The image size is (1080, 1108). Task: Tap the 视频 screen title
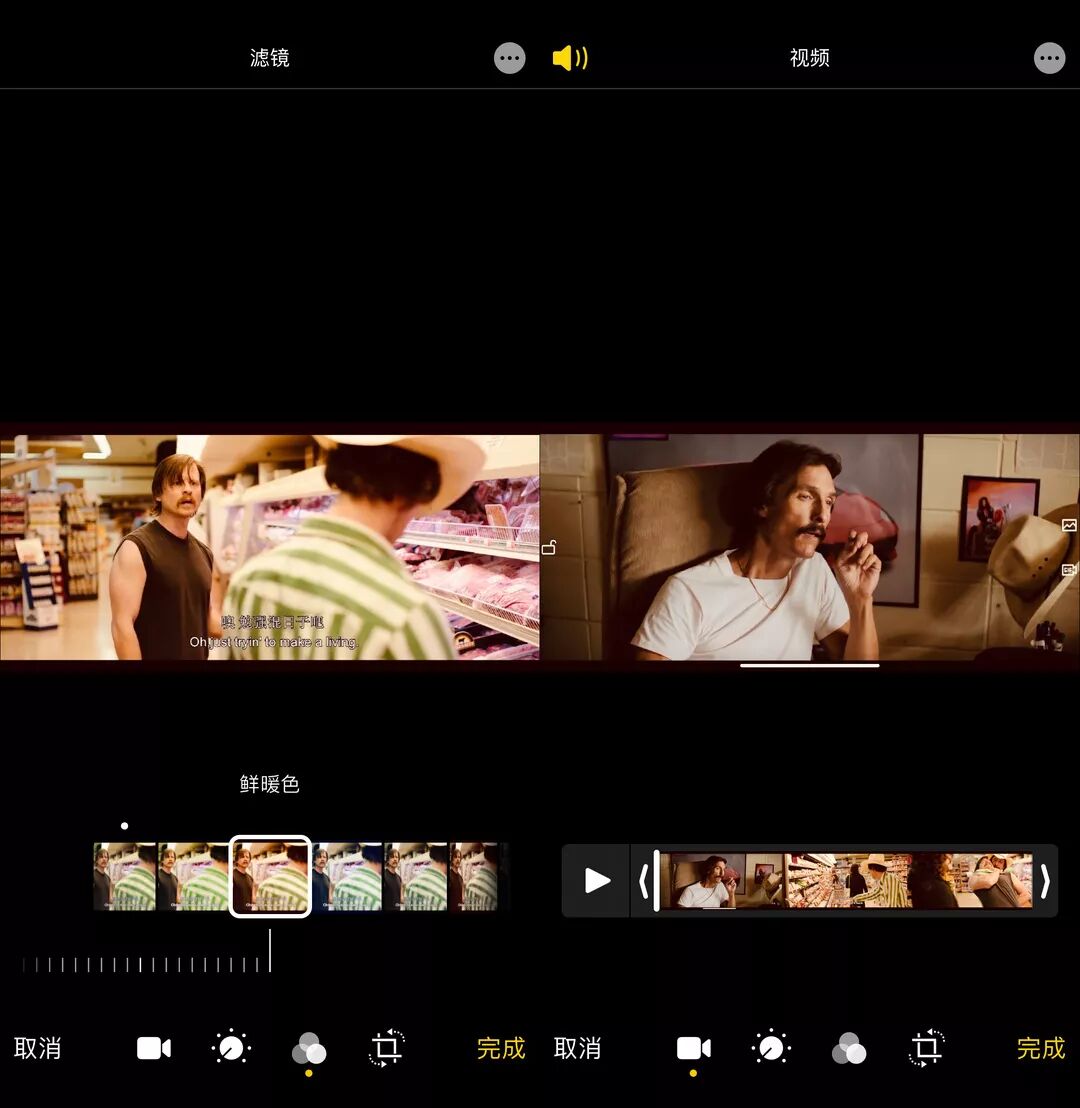809,58
